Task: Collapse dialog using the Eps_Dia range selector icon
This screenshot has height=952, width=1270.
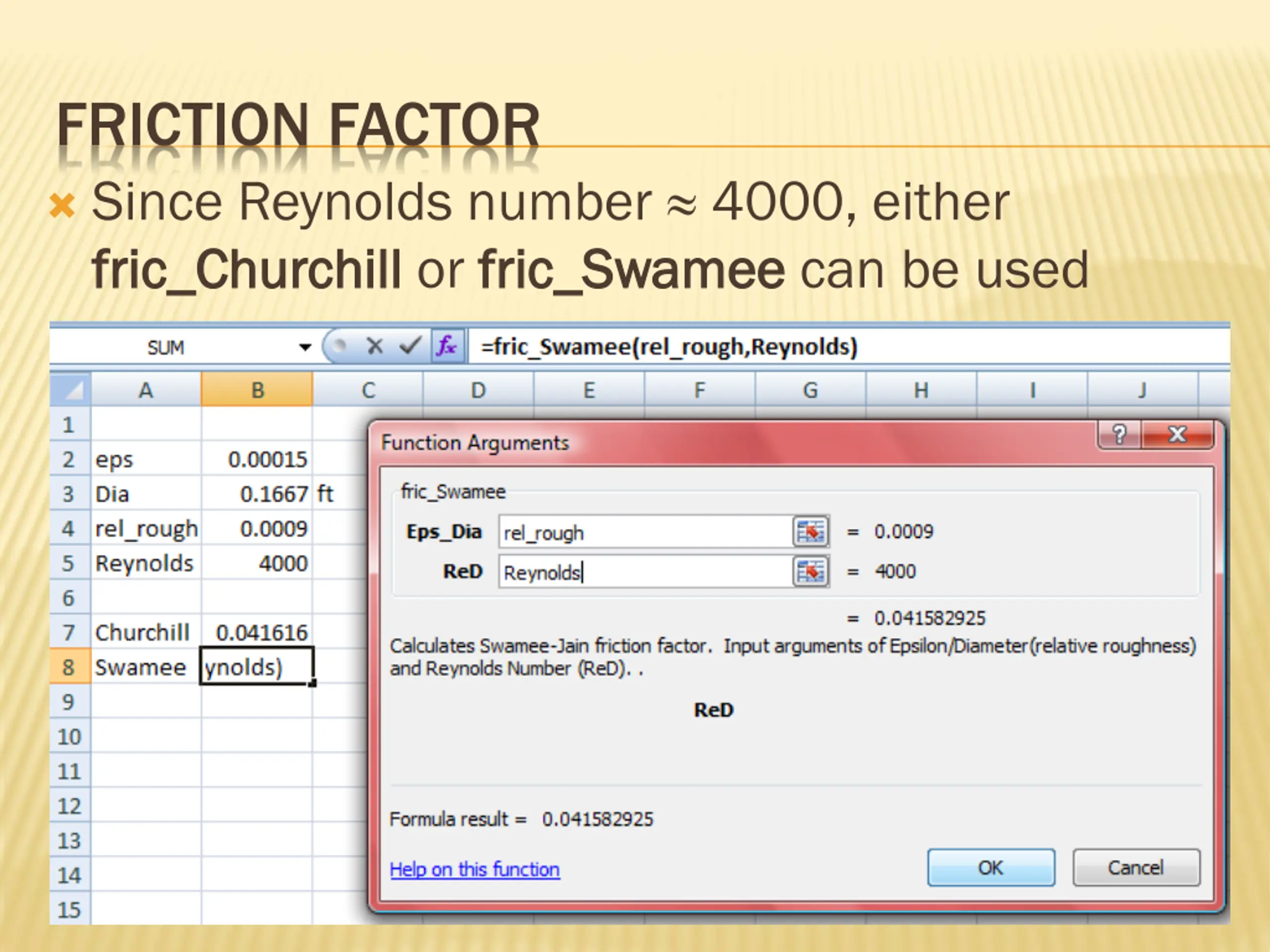Action: [810, 532]
